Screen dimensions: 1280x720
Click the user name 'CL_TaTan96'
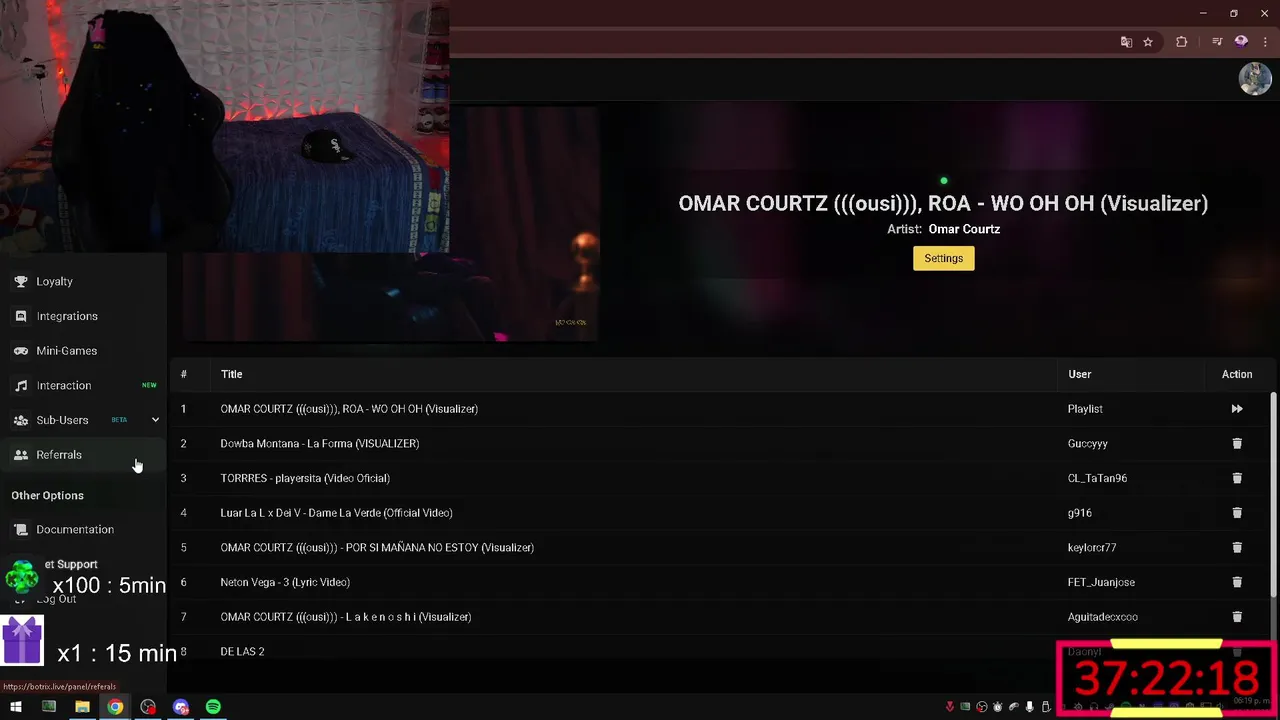pyautogui.click(x=1097, y=478)
